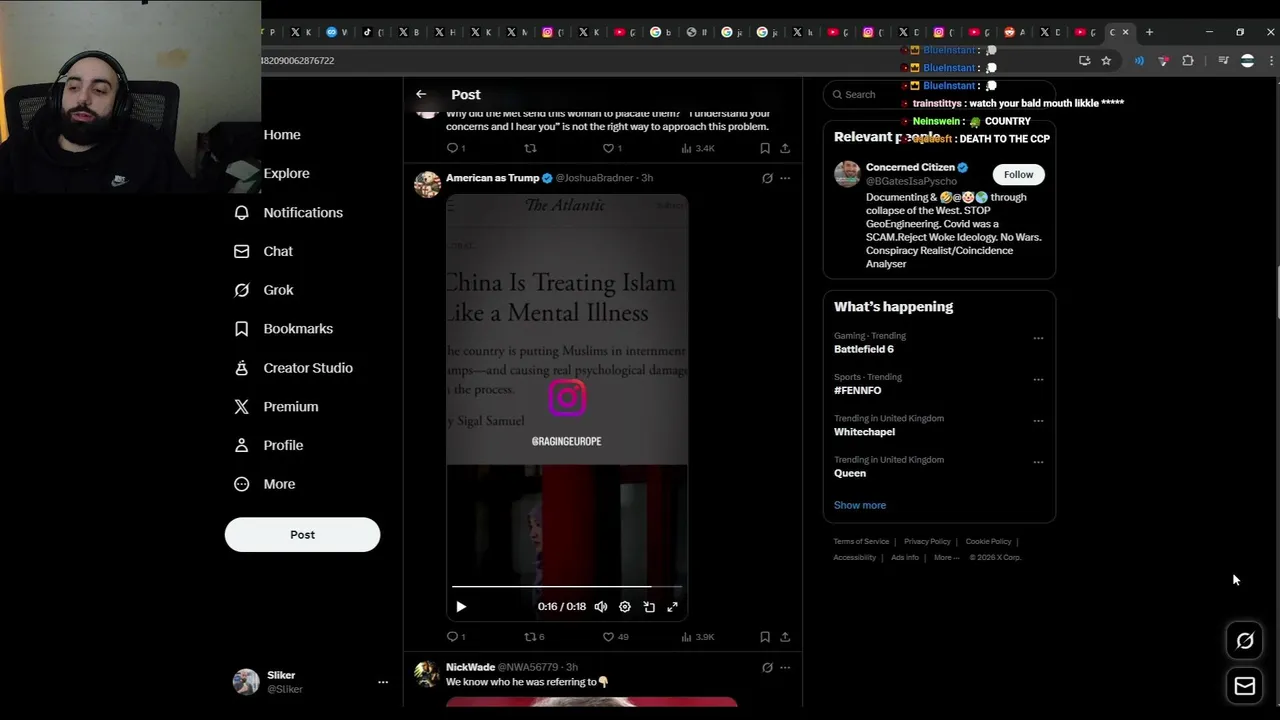The height and width of the screenshot is (720, 1280).
Task: Bookmark this page with the star icon
Action: point(1106,61)
